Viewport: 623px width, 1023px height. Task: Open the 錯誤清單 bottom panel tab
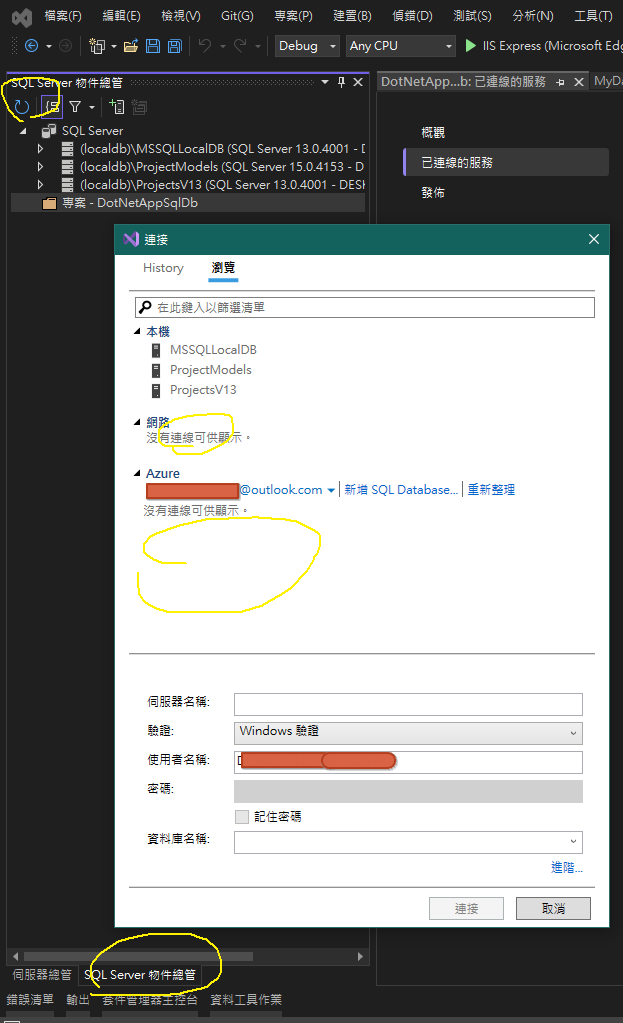point(30,1000)
